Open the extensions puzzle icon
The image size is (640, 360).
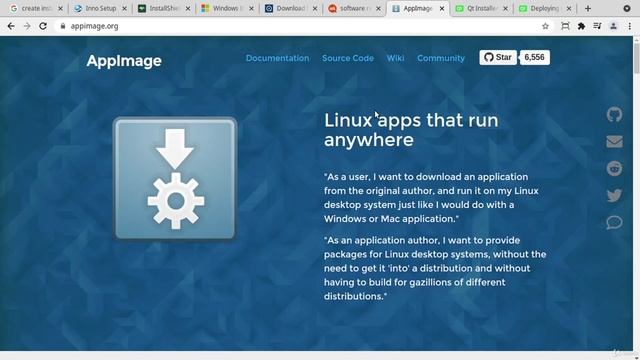581,26
